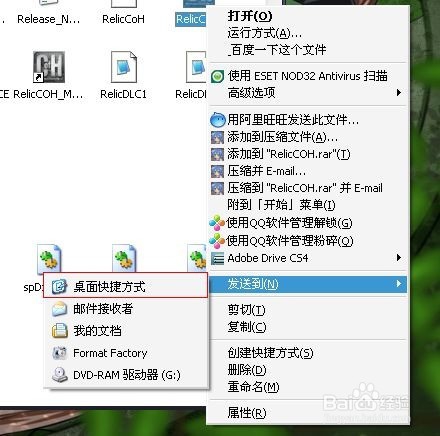Click the archive icon beside 添加到 "RelicCOH.rar"(T)
The height and width of the screenshot is (436, 440).
click(217, 154)
